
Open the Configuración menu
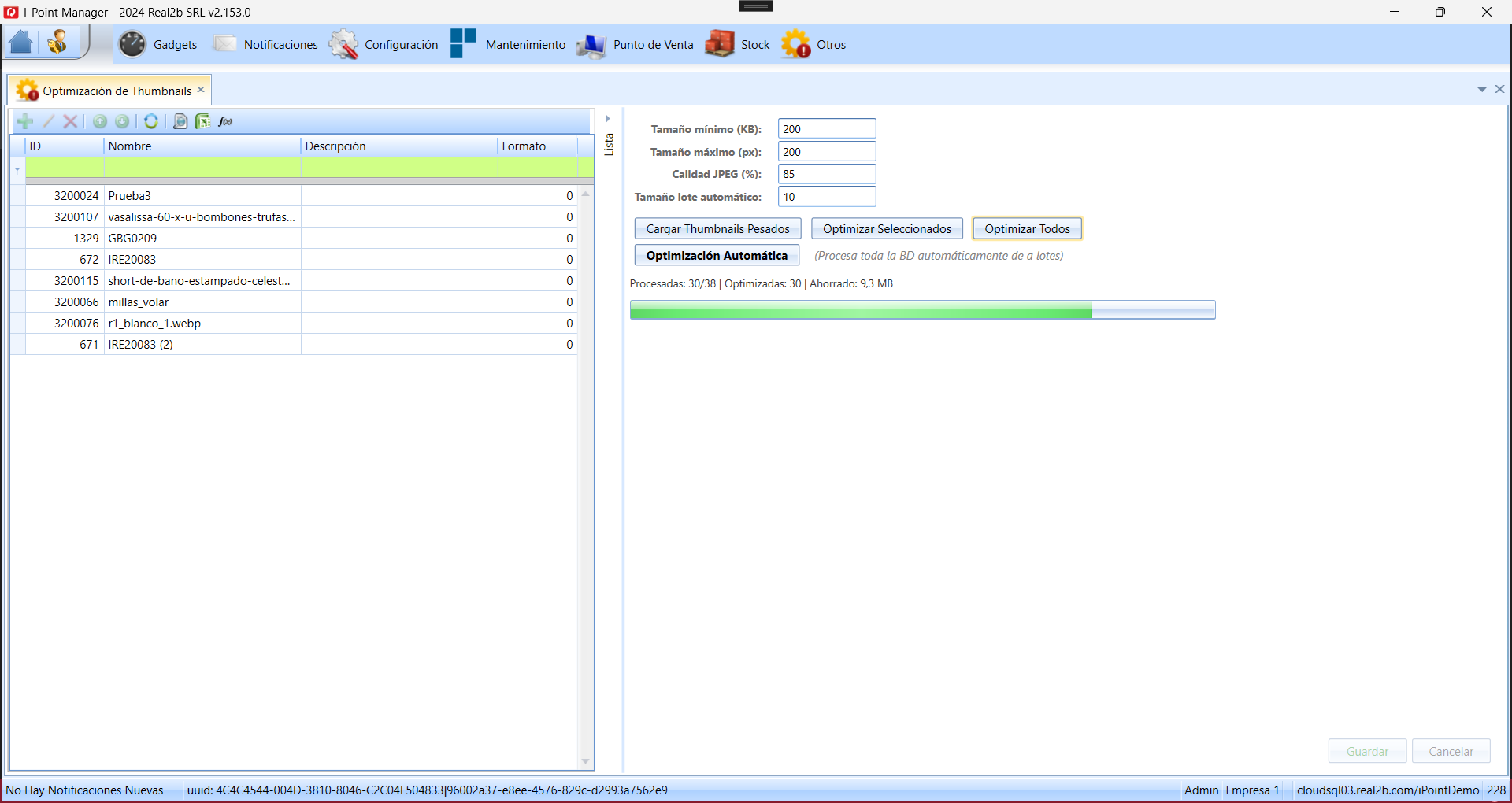(x=401, y=45)
